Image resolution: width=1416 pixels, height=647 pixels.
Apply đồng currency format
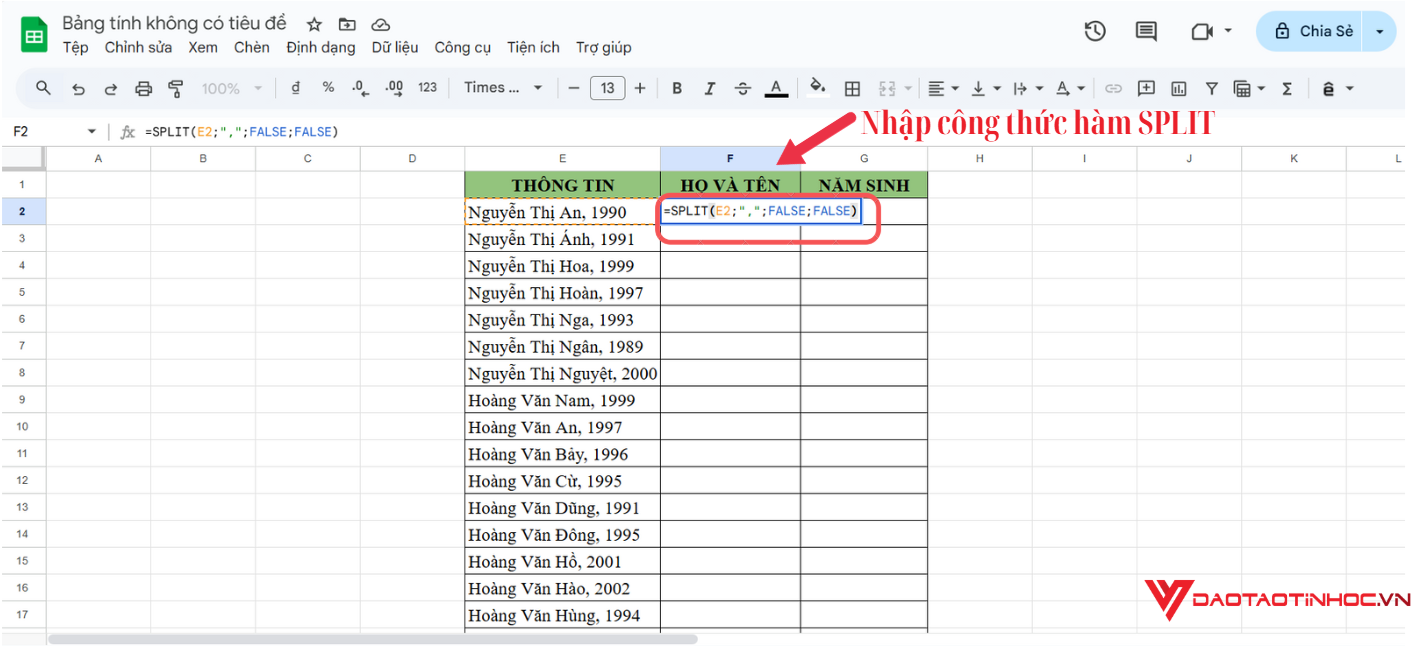[295, 88]
